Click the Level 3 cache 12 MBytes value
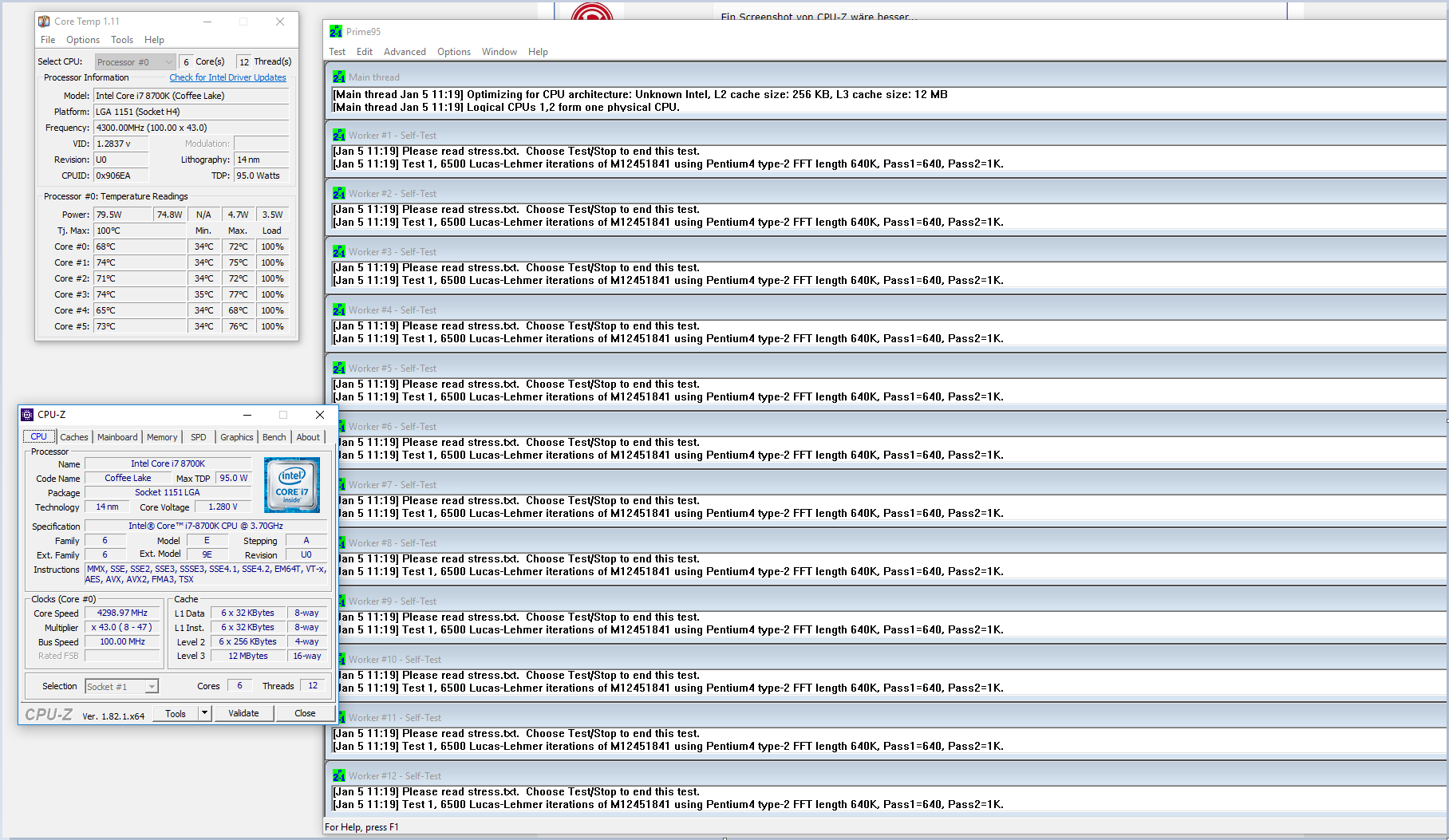 click(248, 656)
